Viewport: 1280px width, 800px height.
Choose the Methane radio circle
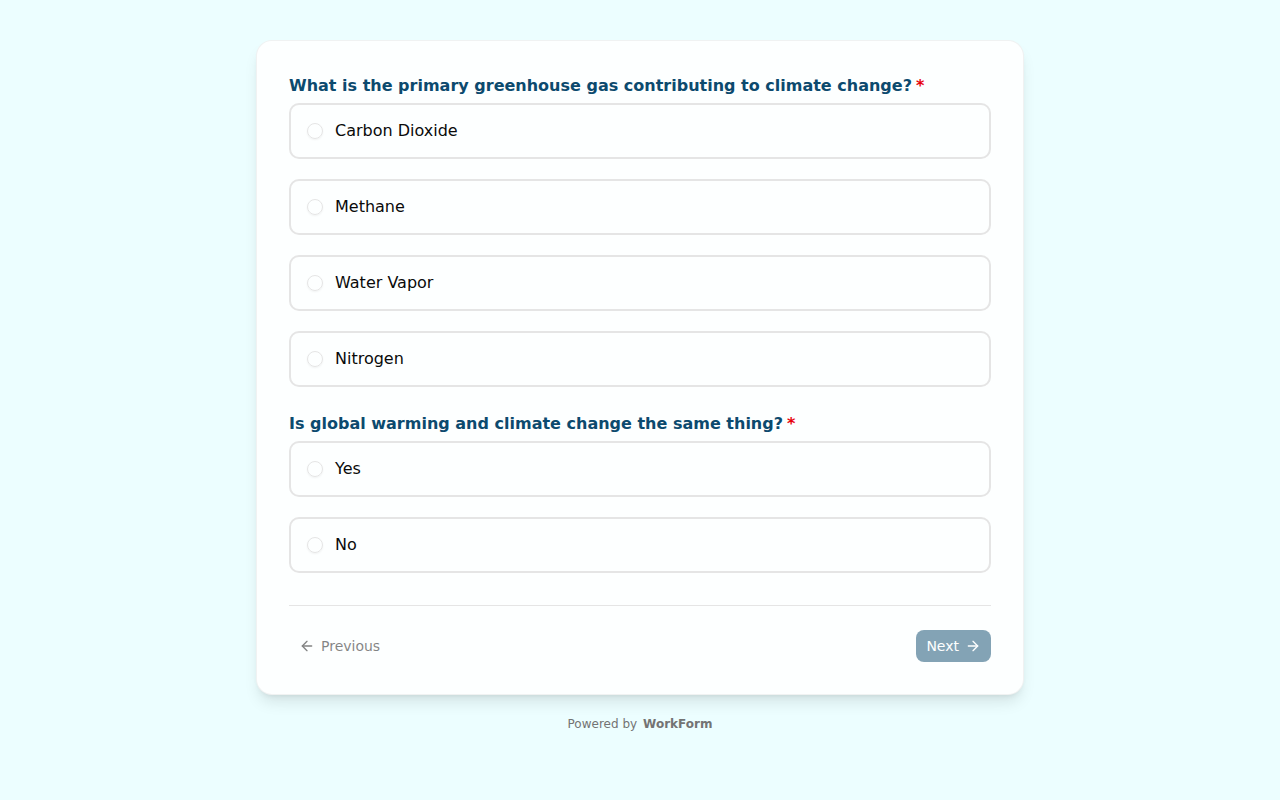[315, 207]
